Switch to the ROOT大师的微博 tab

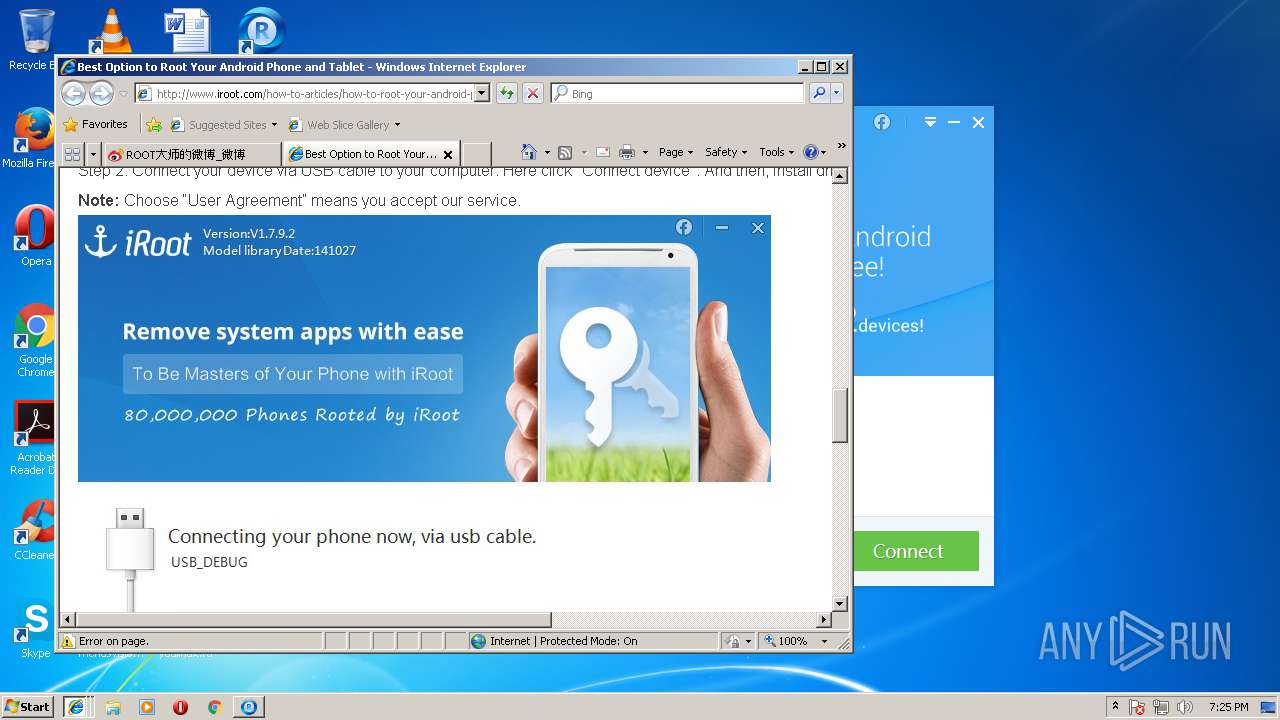(191, 154)
